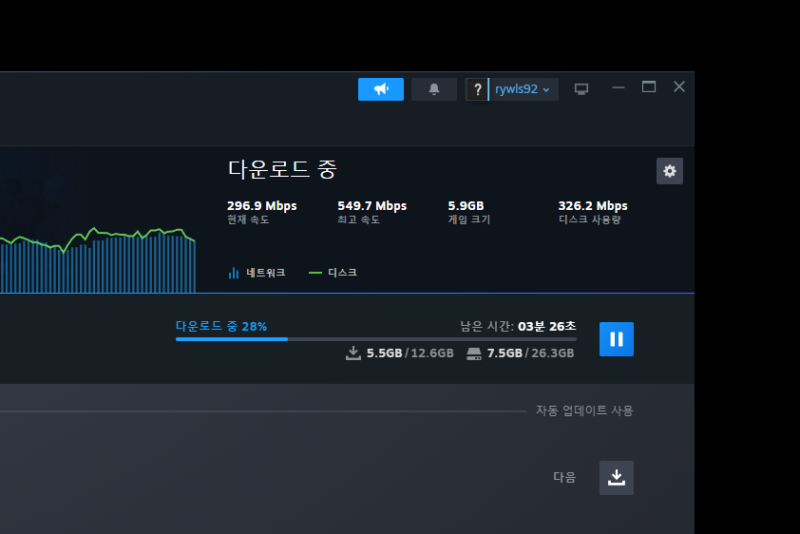The height and width of the screenshot is (534, 800).
Task: Click the remaining time 03분 26초
Action: (546, 326)
